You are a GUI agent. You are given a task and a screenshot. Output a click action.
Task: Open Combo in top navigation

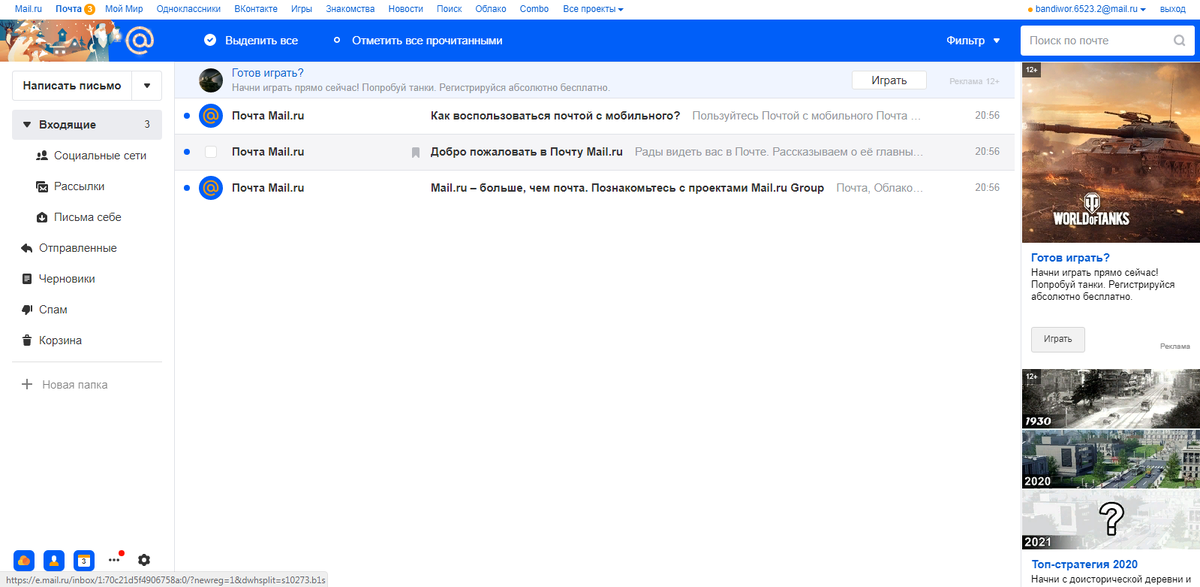(535, 9)
